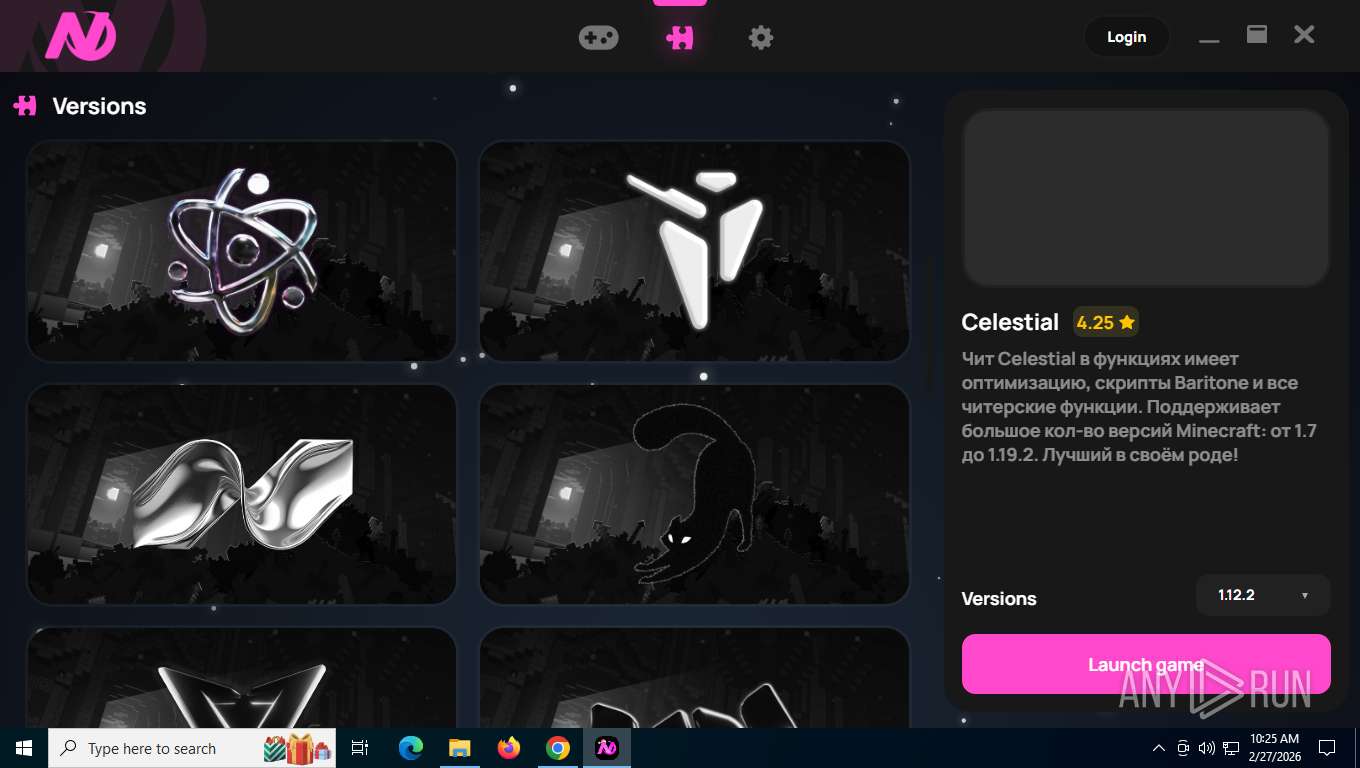
Task: Click the Versions heading puzzle icon
Action: [x=25, y=105]
